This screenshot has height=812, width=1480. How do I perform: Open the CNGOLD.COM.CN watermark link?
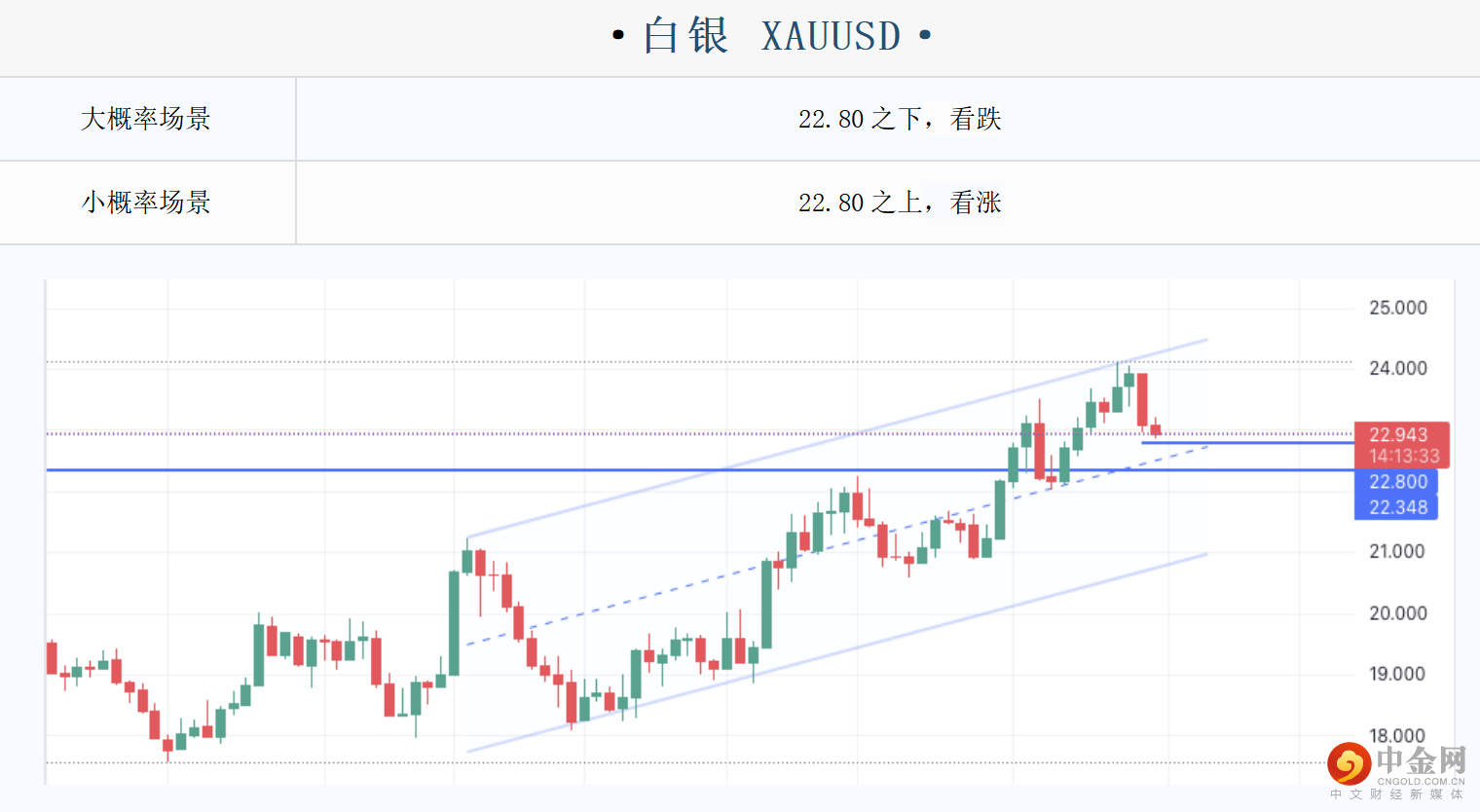pyautogui.click(x=1421, y=781)
